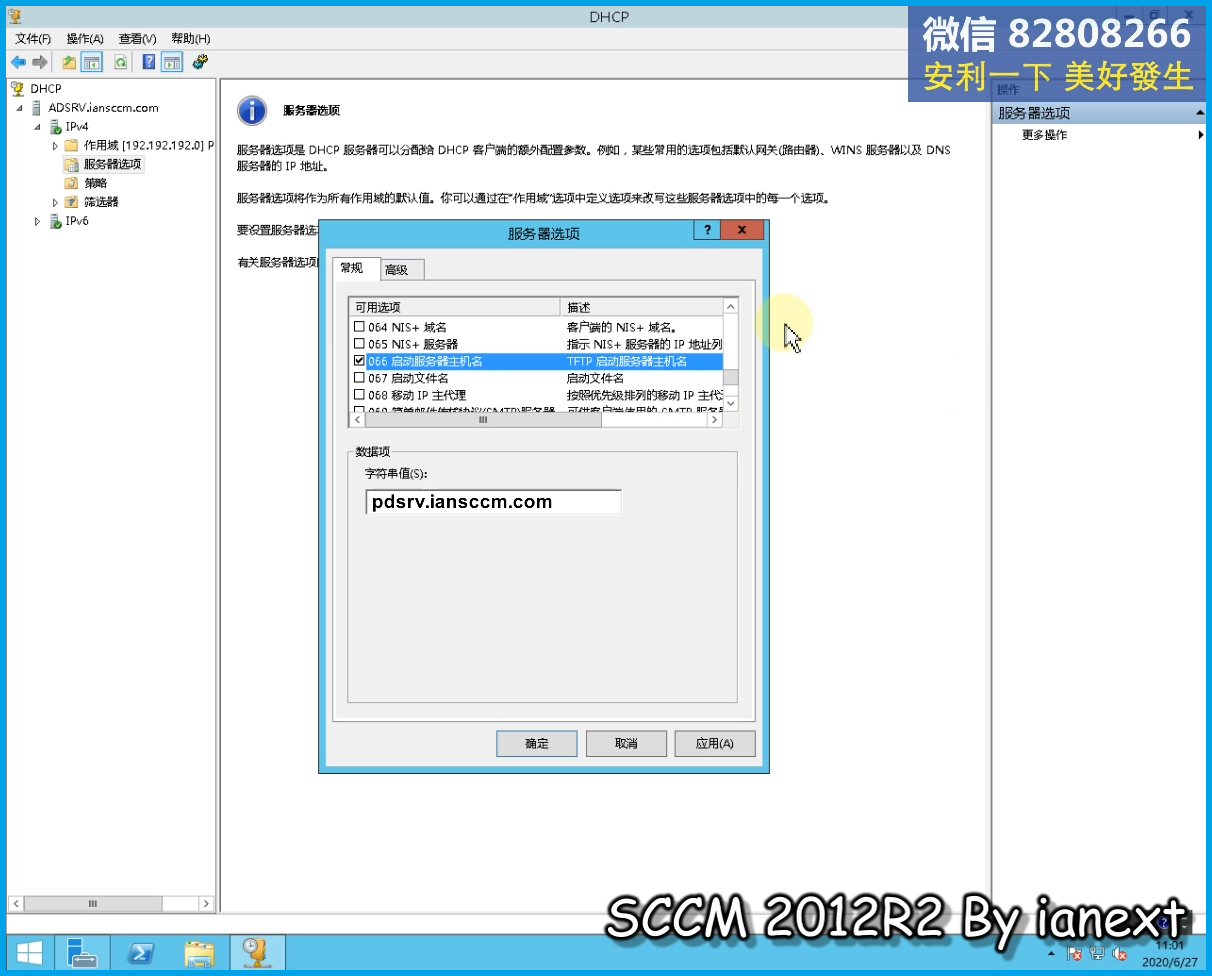Click the network tray icon

[1097, 954]
